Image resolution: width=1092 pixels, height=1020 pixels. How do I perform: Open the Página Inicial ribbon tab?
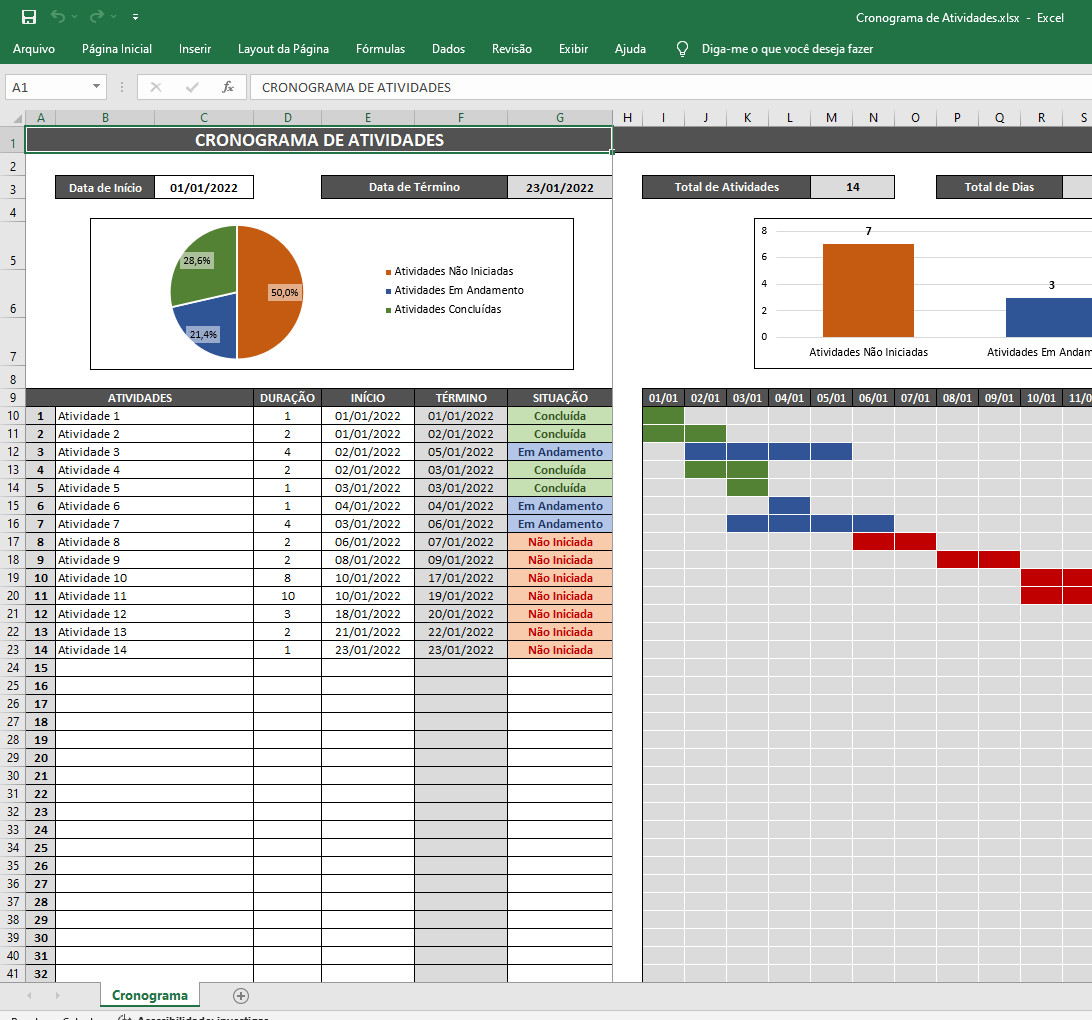tap(117, 49)
